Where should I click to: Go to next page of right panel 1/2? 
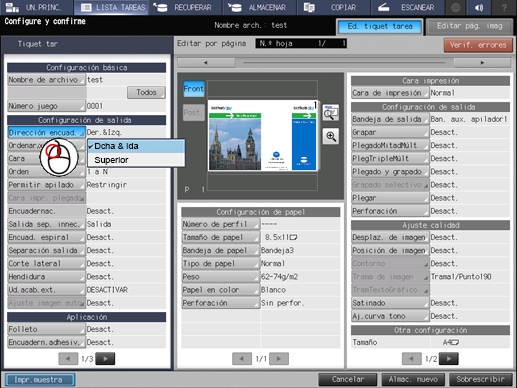pyautogui.click(x=449, y=359)
